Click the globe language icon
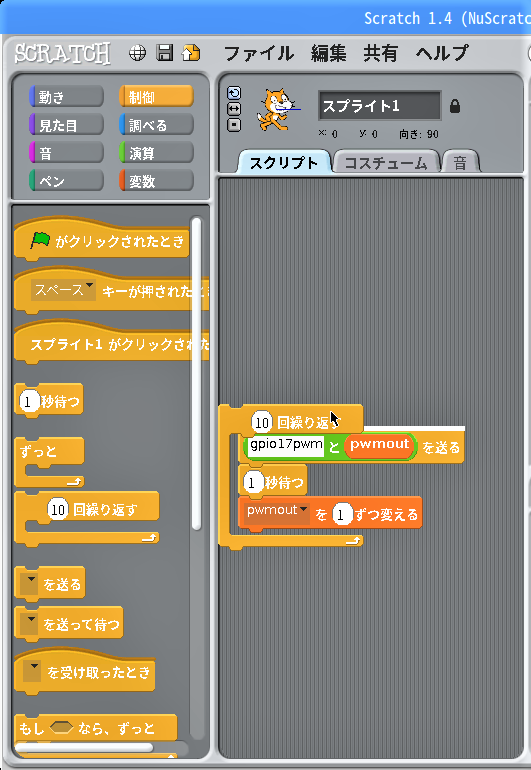Viewport: 531px width, 770px height. click(137, 53)
